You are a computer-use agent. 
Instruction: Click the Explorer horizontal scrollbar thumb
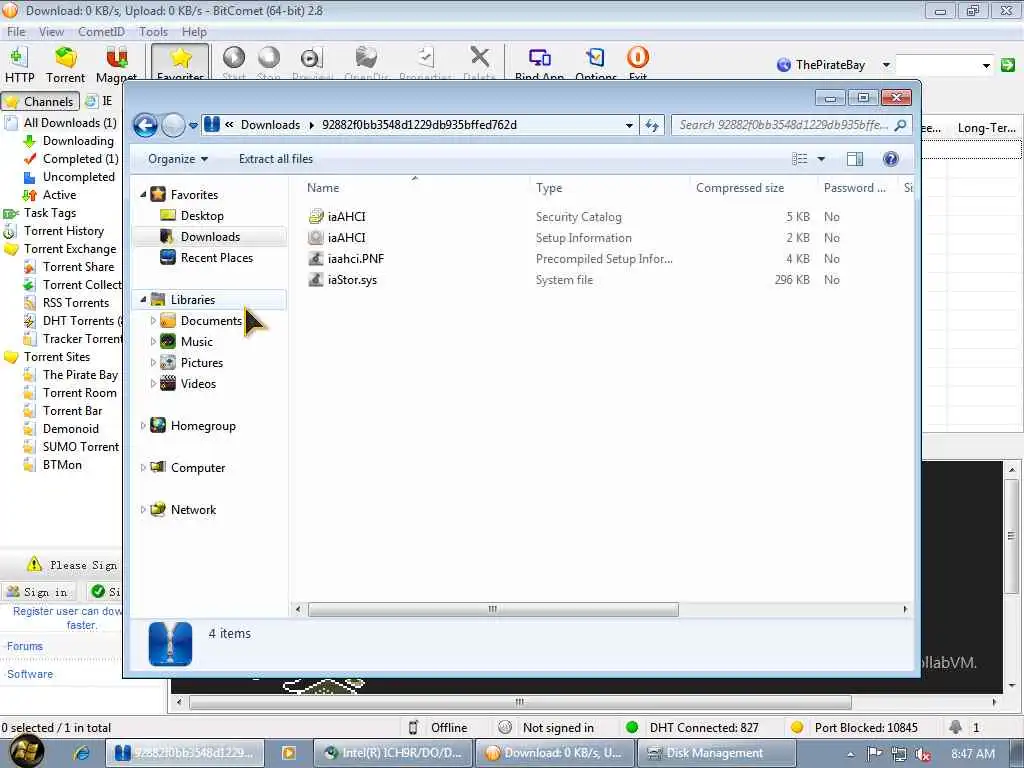coord(493,609)
